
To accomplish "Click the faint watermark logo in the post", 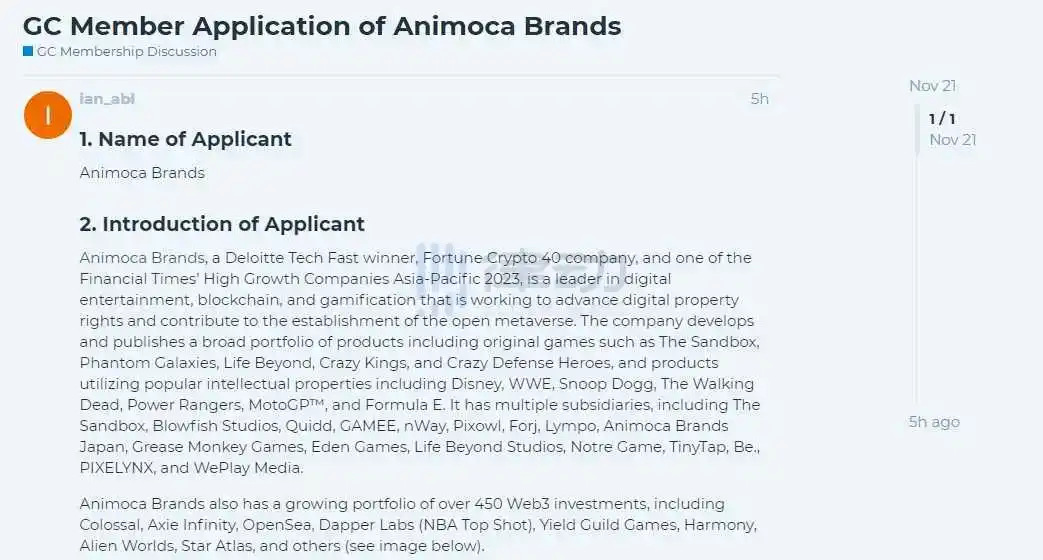I will click(520, 270).
